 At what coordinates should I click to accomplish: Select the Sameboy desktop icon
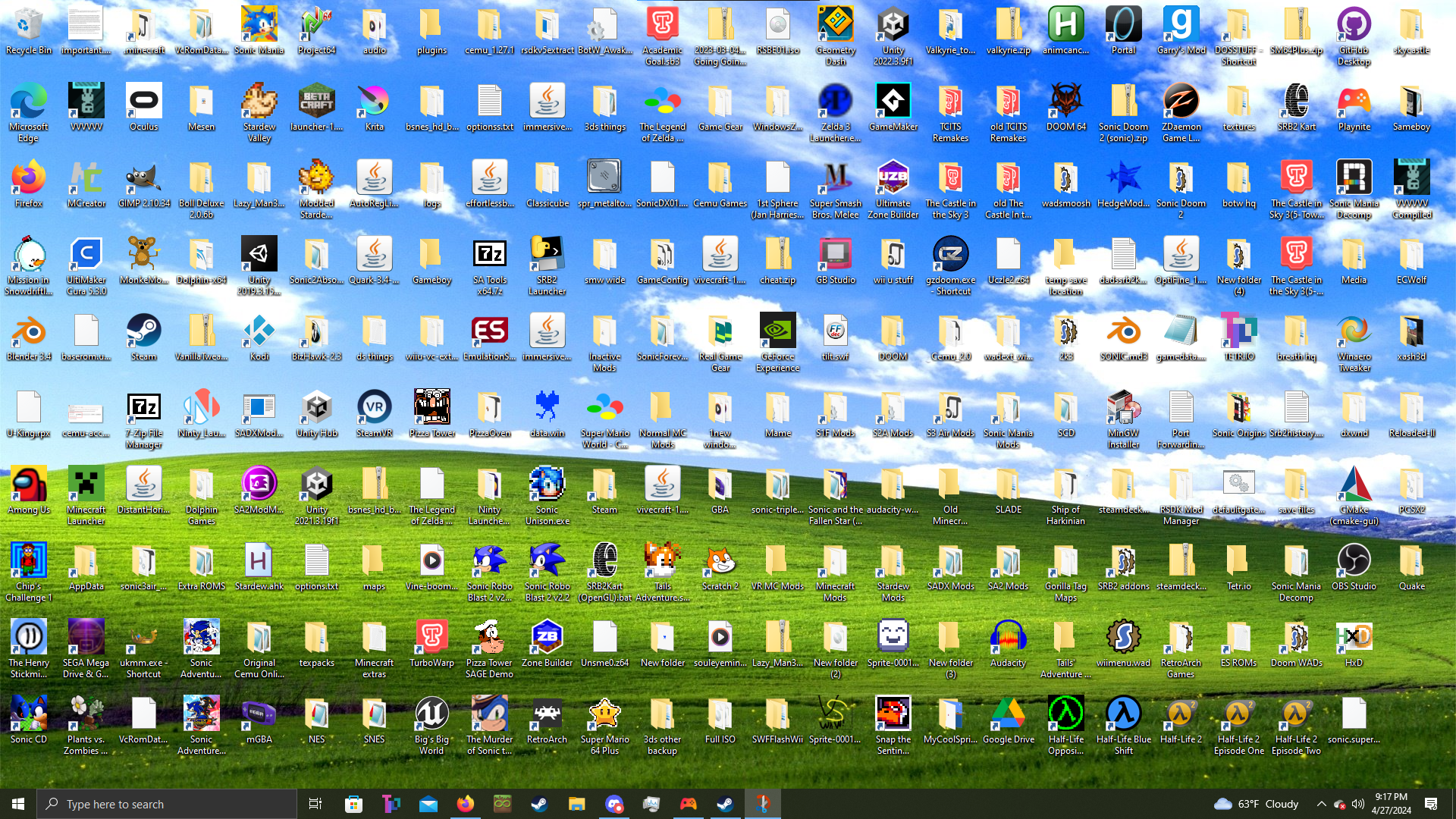pos(1412,108)
